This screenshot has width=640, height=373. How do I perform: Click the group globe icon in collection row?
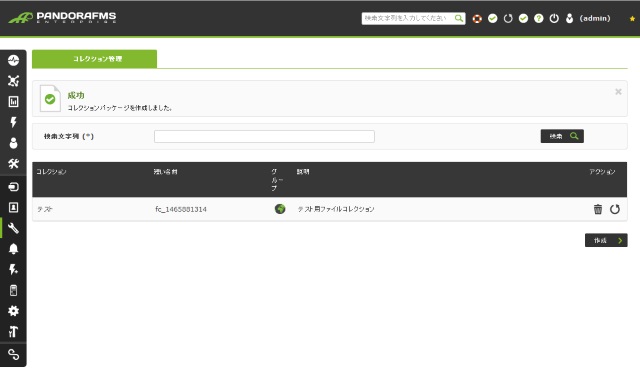(280, 209)
